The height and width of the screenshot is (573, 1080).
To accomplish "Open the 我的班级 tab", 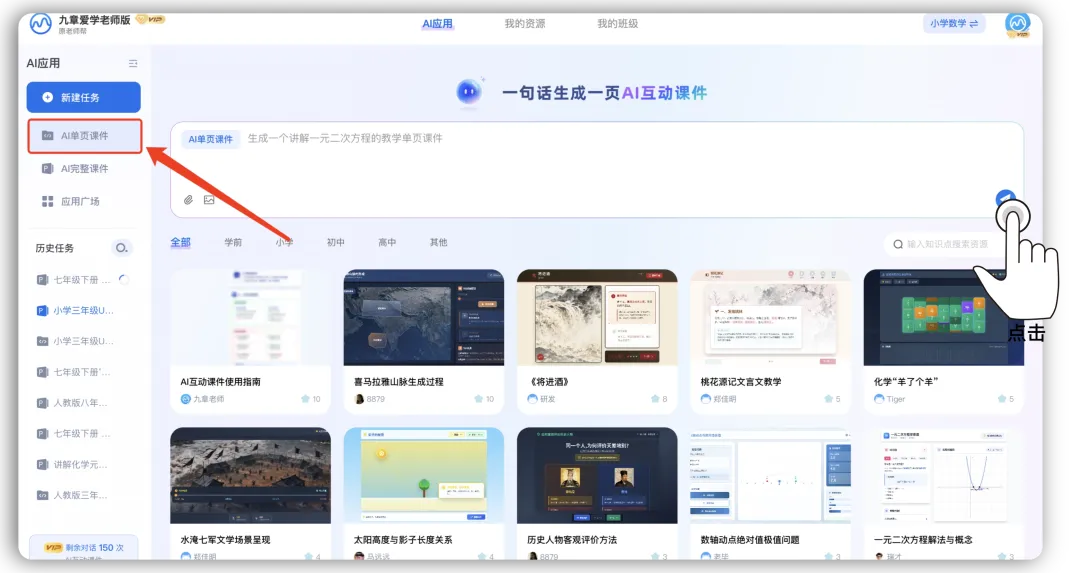I will (x=618, y=23).
